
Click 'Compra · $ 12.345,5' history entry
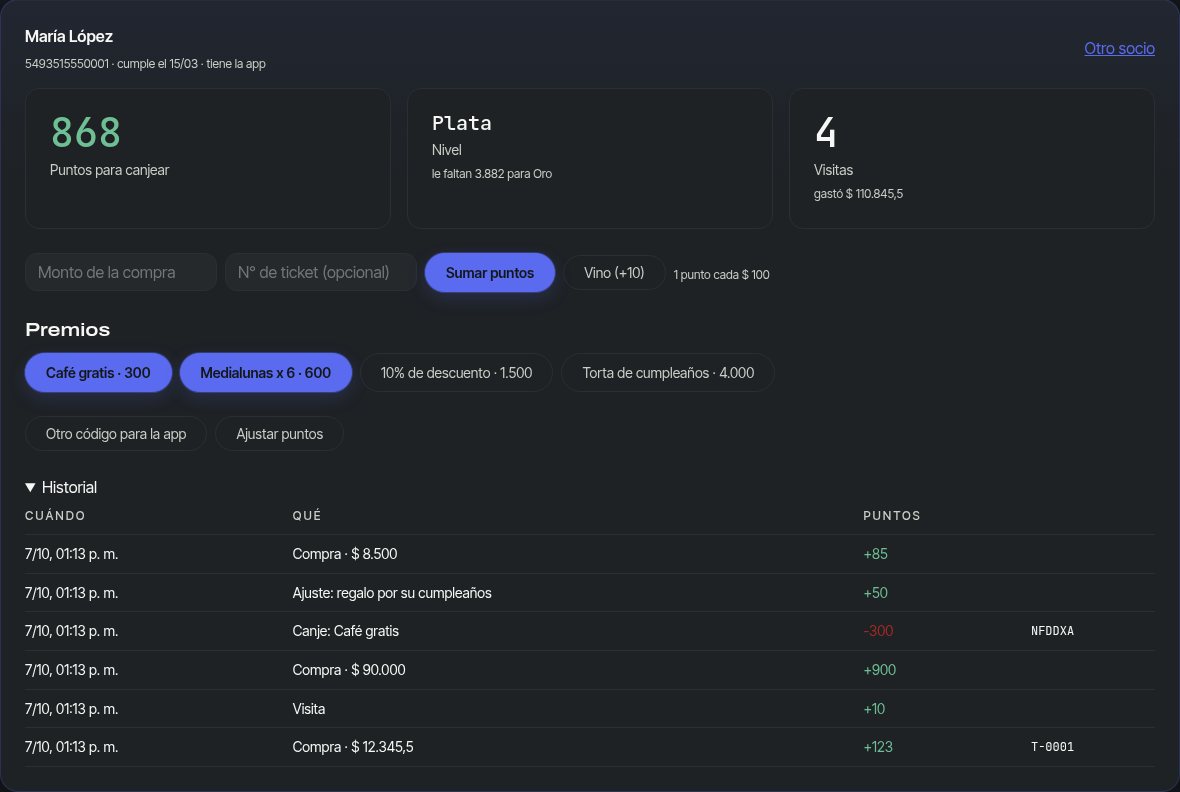(353, 747)
